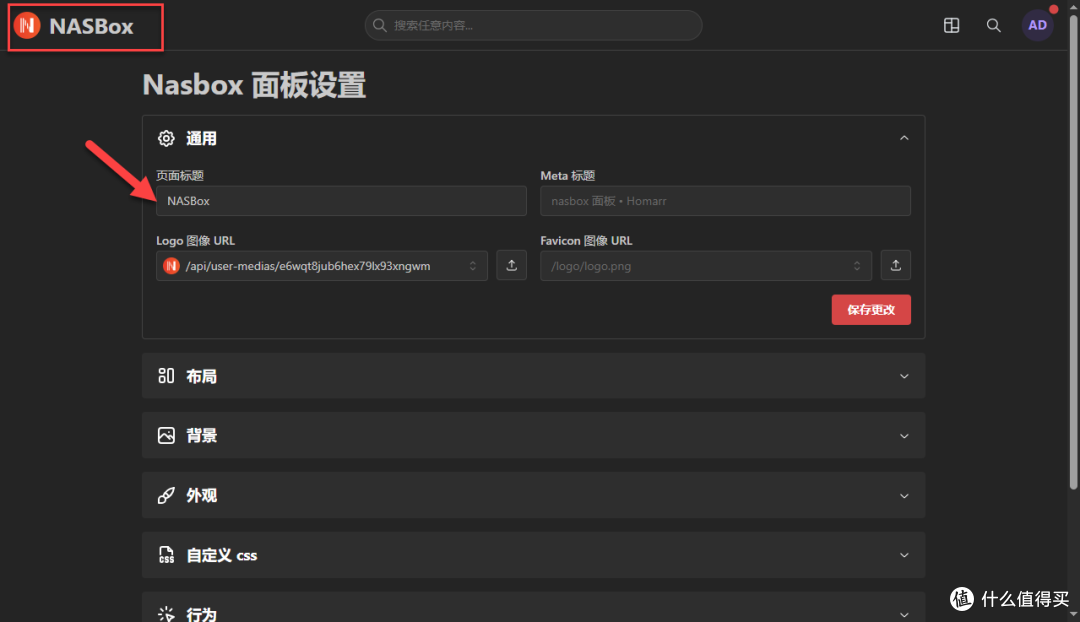The image size is (1080, 622).
Task: Click the 自定义 css file icon
Action: coord(166,554)
